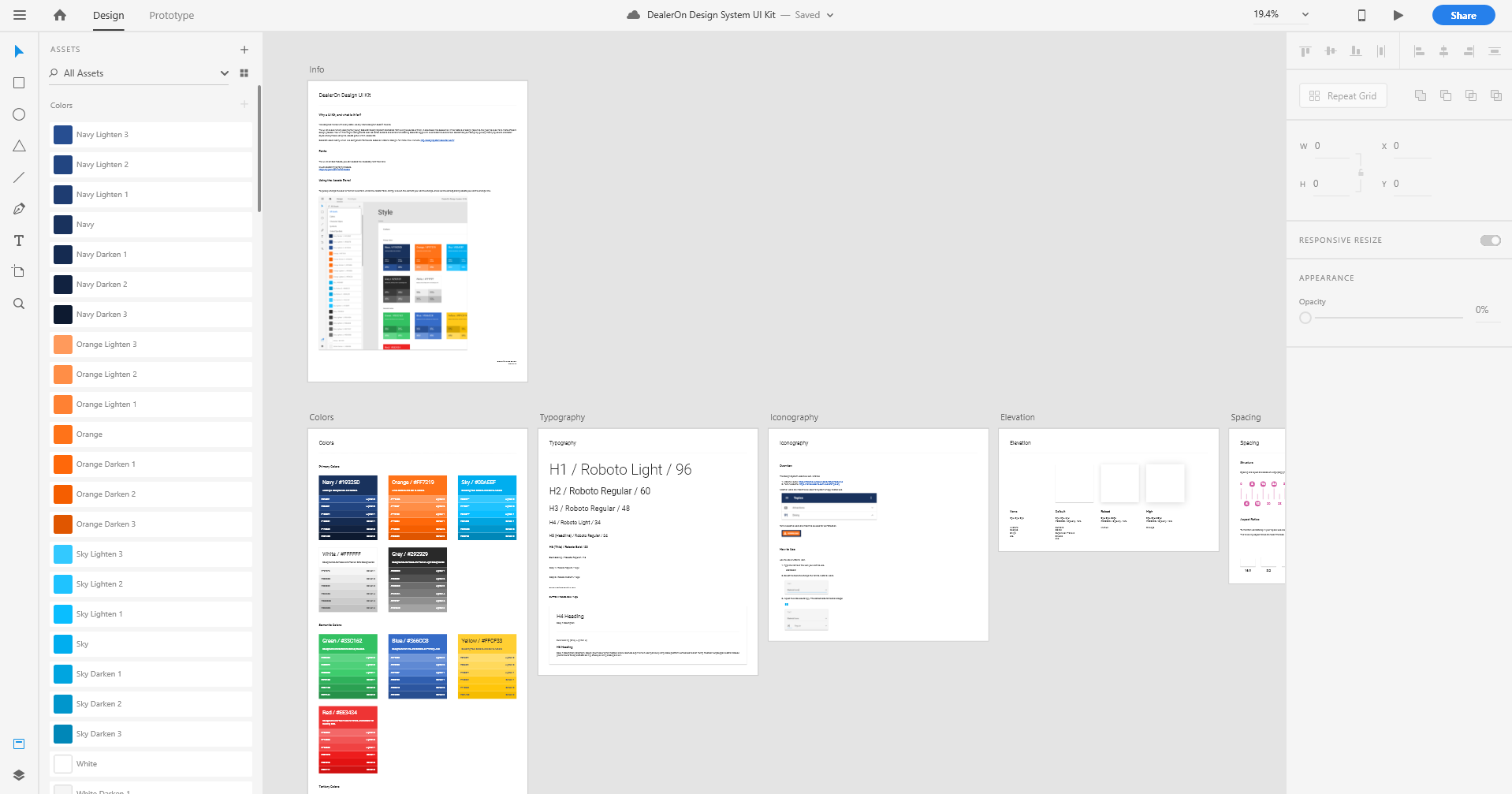Pick the Ellipse tool
The image size is (1512, 794).
[19, 114]
